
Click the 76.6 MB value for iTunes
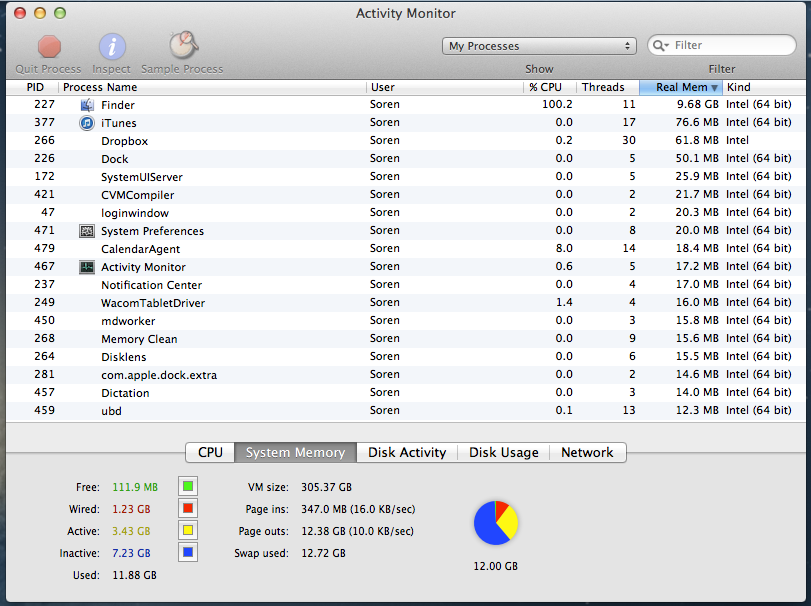coord(697,123)
